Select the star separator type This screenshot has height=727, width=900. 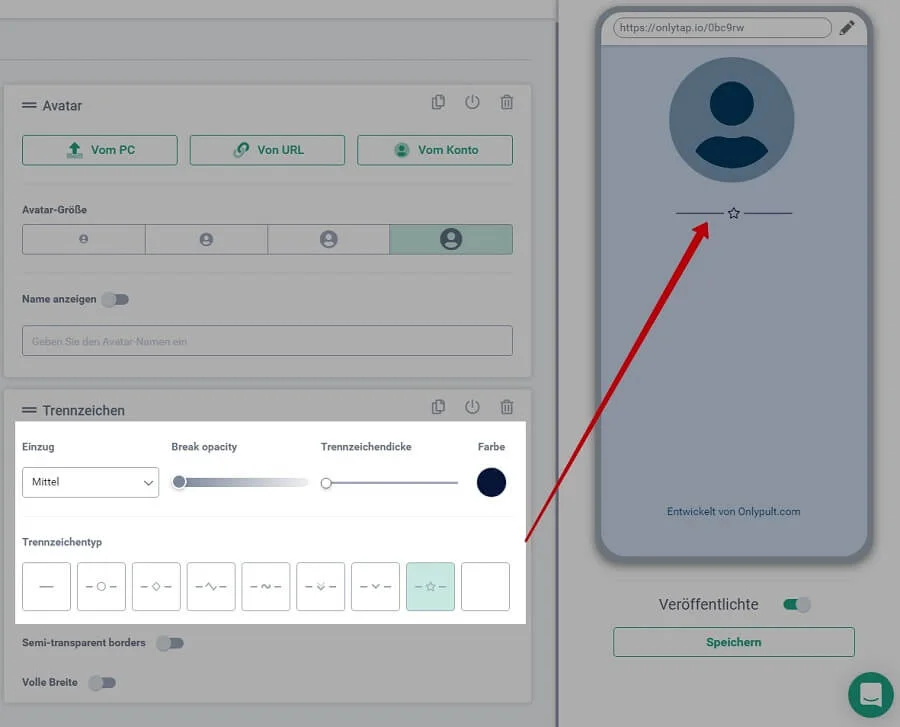click(x=430, y=586)
